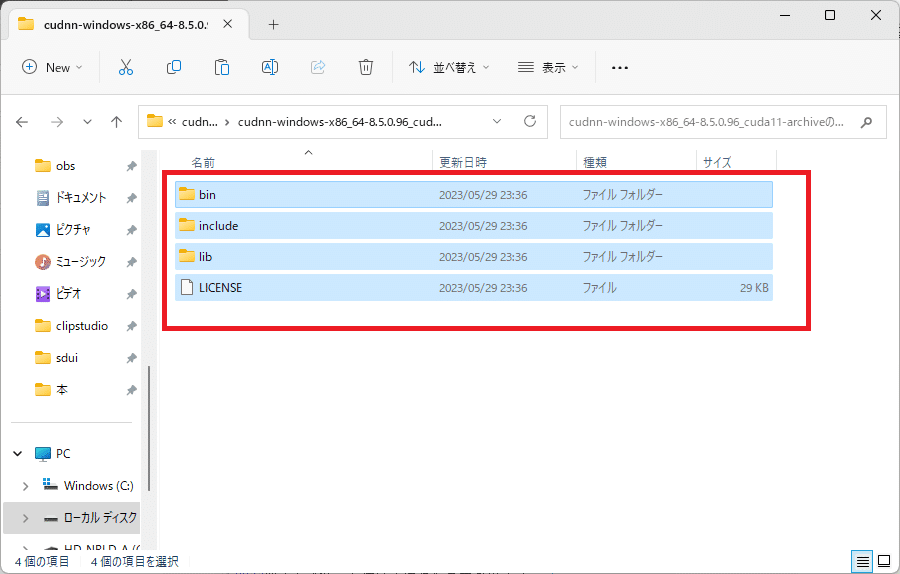This screenshot has width=900, height=574.
Task: Unpin the obs folder pin icon
Action: click(131, 166)
